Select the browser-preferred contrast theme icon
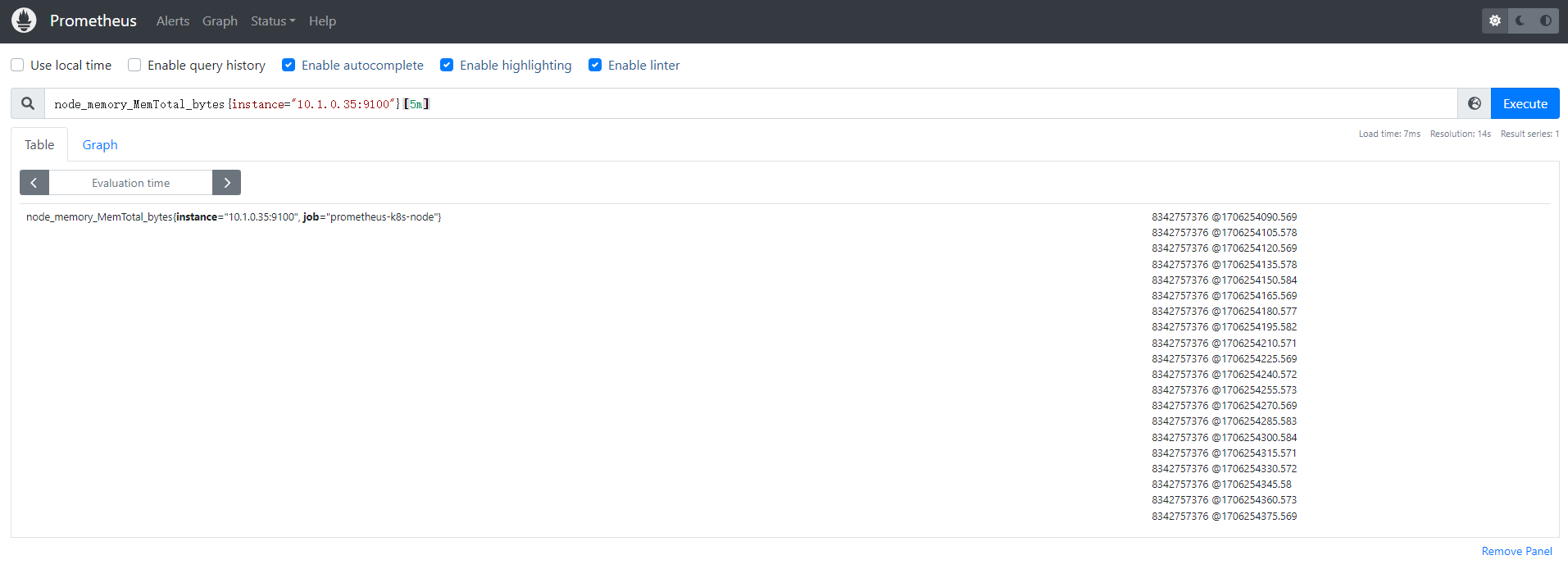The width and height of the screenshot is (1568, 569). [1546, 20]
